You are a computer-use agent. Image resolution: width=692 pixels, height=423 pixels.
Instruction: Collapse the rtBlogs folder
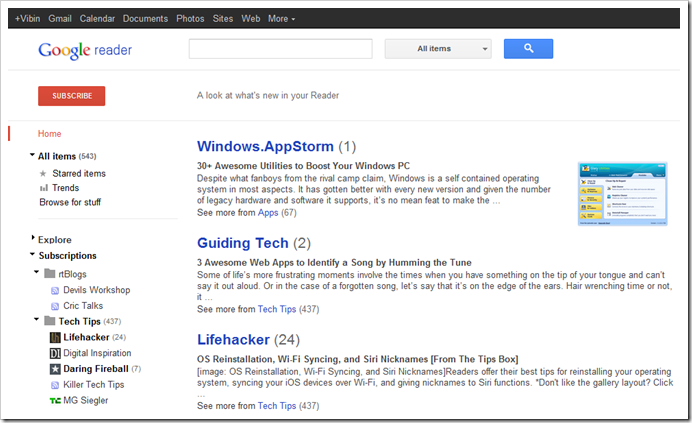[37, 272]
